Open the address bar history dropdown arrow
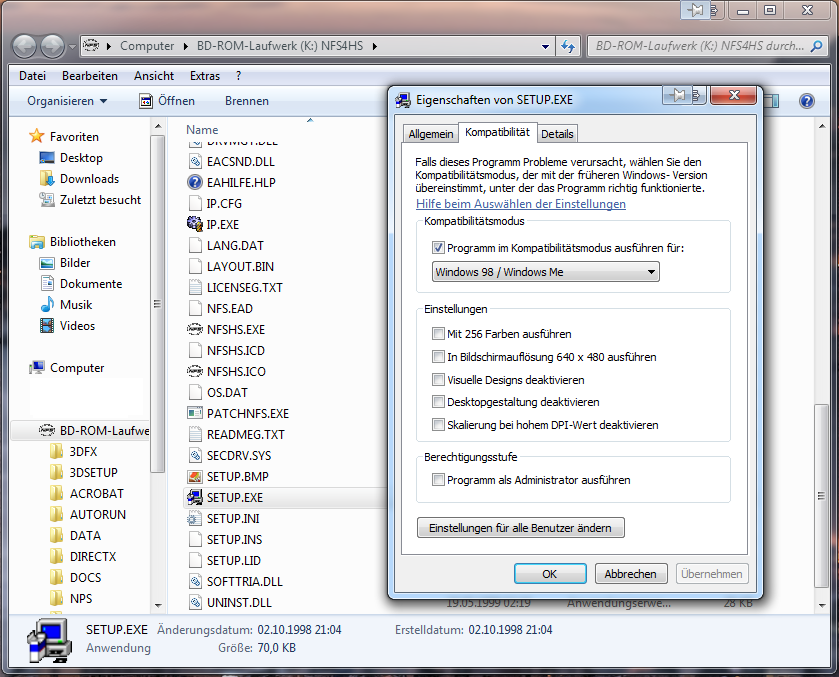Viewport: 839px width, 677px height. pyautogui.click(x=545, y=46)
